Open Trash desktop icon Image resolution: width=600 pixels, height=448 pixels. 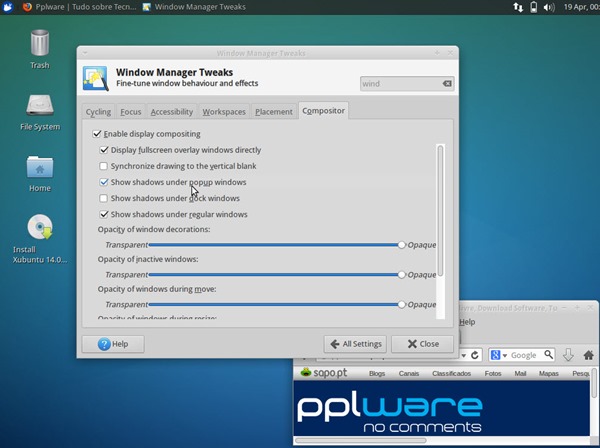tap(40, 49)
